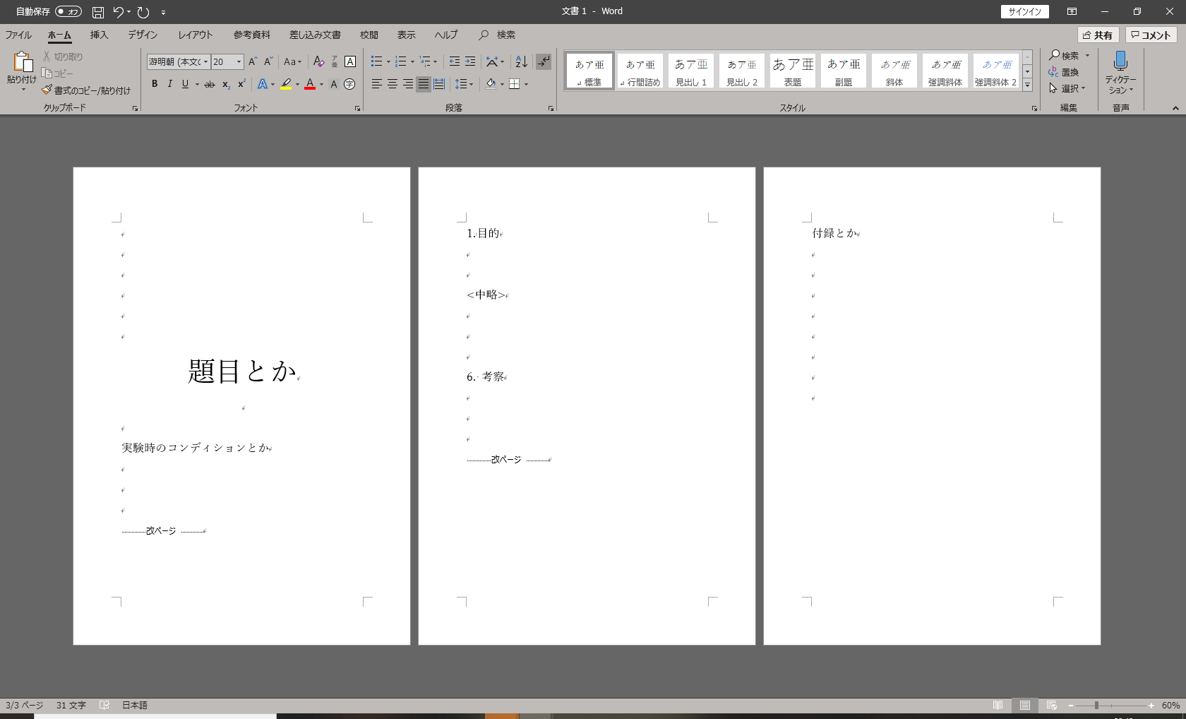
Task: Open the 游明朝 font name dropdown
Action: pyautogui.click(x=206, y=62)
